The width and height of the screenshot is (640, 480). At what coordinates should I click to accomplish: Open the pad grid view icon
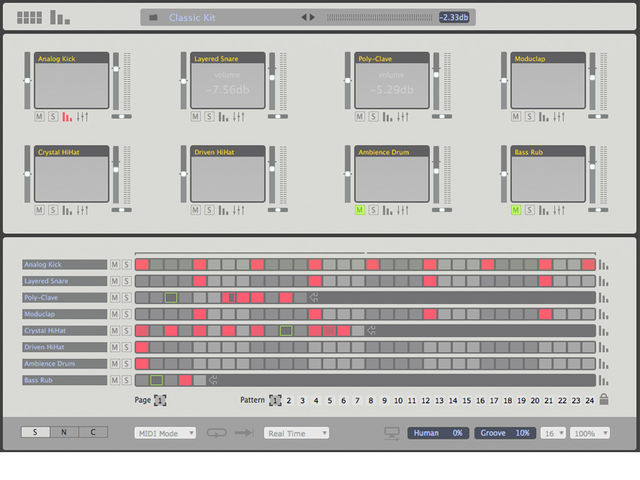[29, 18]
